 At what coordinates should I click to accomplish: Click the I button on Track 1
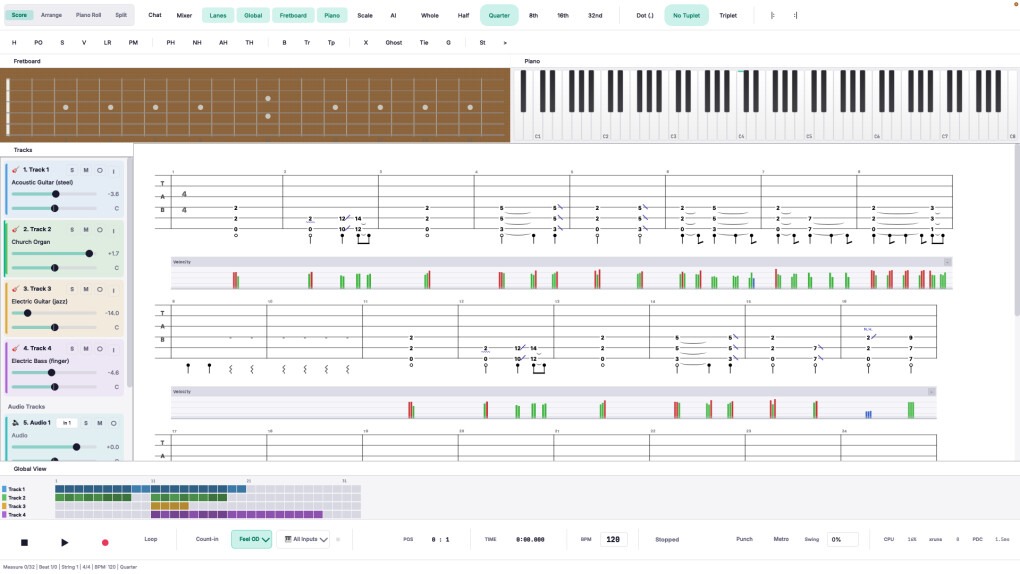coord(113,171)
